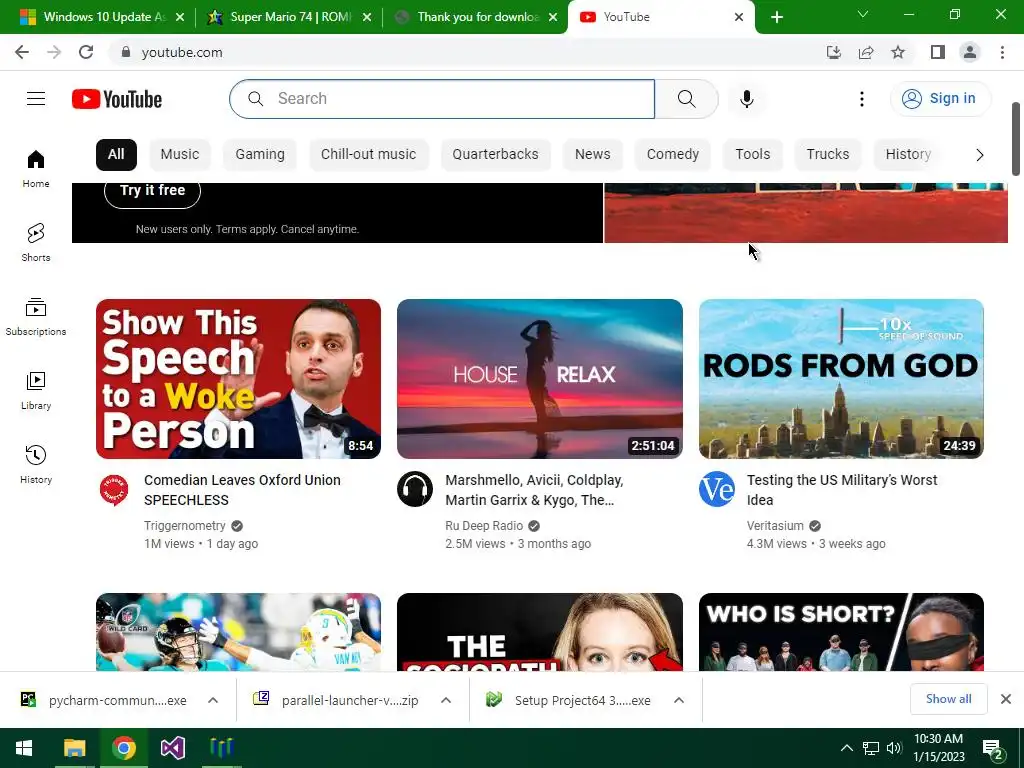The image size is (1024, 768).
Task: Show hidden system tray icons
Action: (846, 748)
